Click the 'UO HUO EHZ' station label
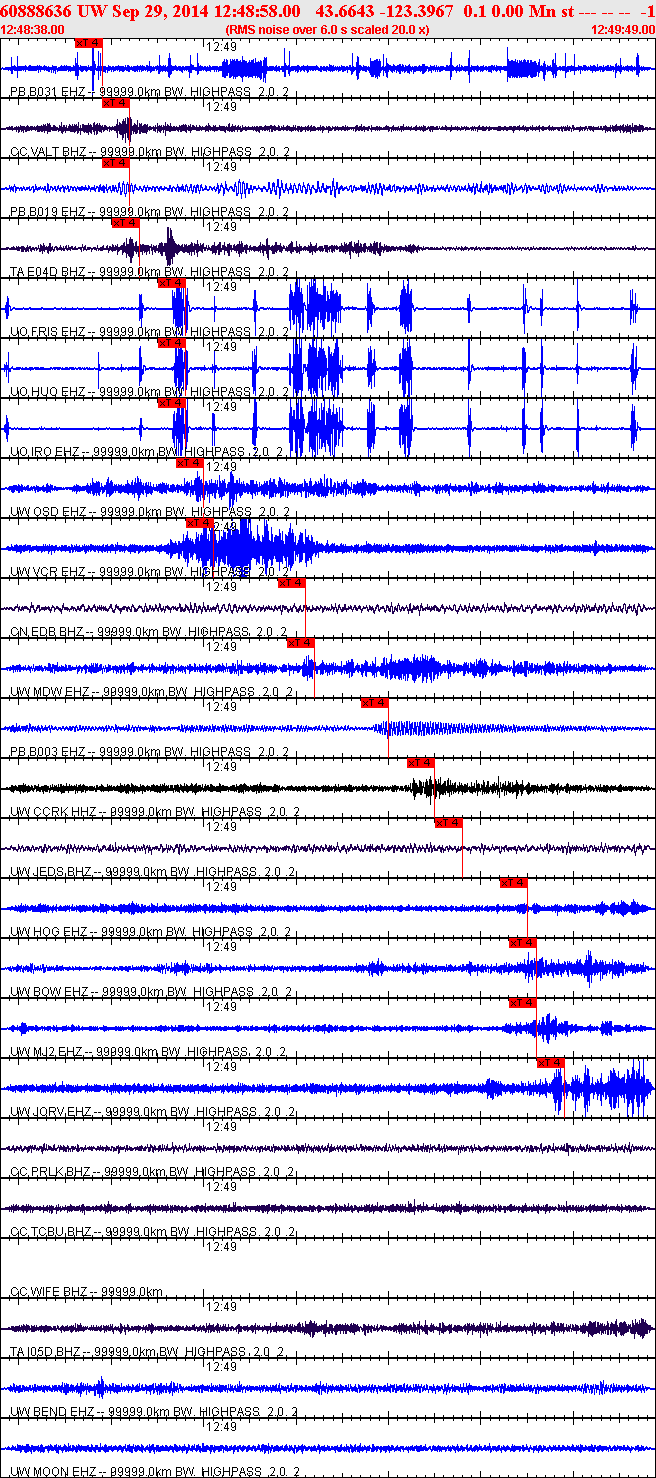The width and height of the screenshot is (656, 1478). 48,392
